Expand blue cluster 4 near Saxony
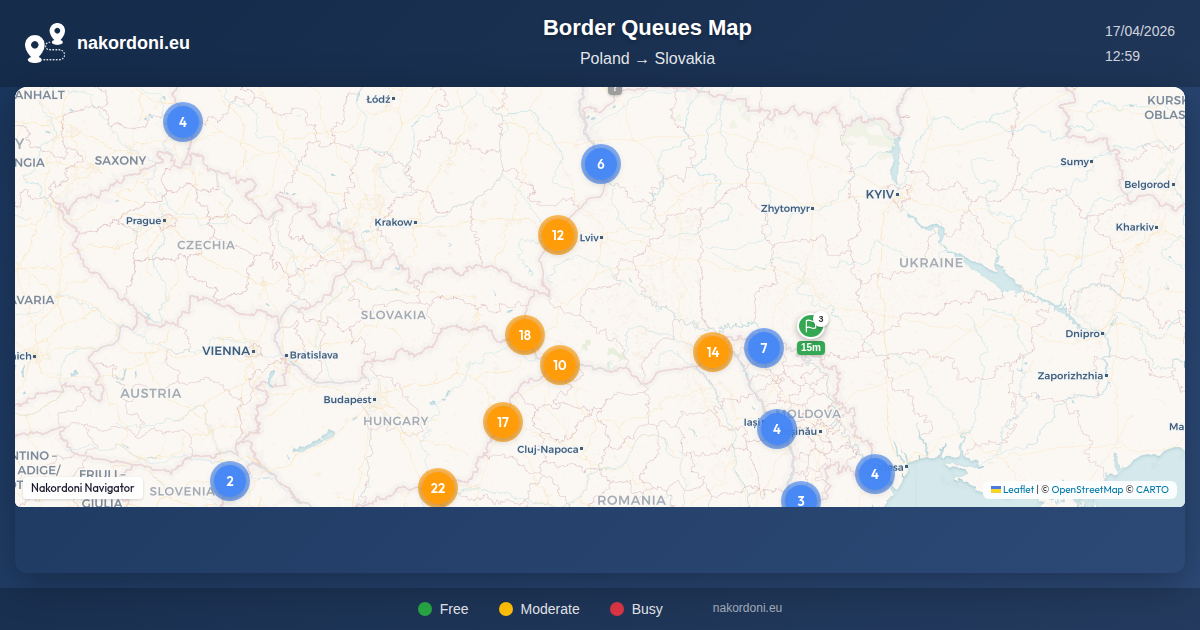The width and height of the screenshot is (1200, 630). click(183, 122)
